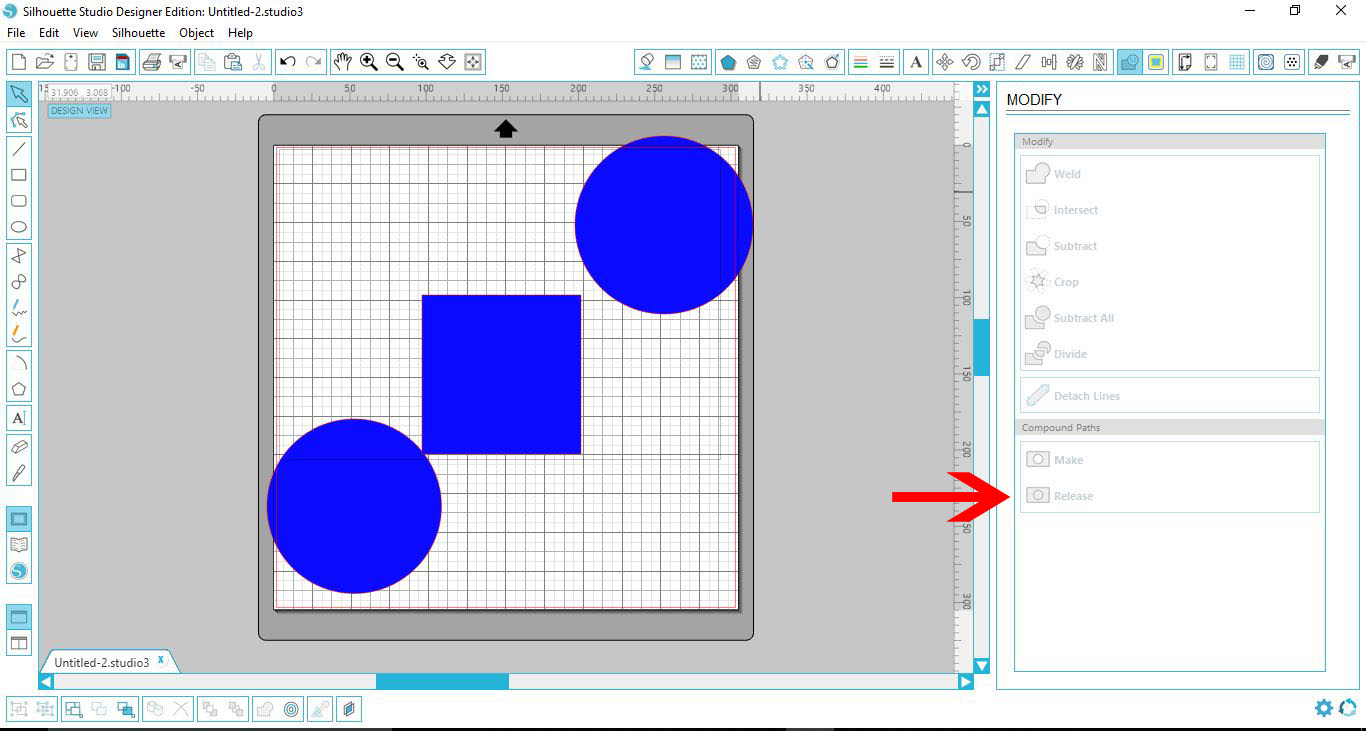Viewport: 1366px width, 731px height.
Task: Switch to the Untitled-2.studio3 tab
Action: coord(105,660)
